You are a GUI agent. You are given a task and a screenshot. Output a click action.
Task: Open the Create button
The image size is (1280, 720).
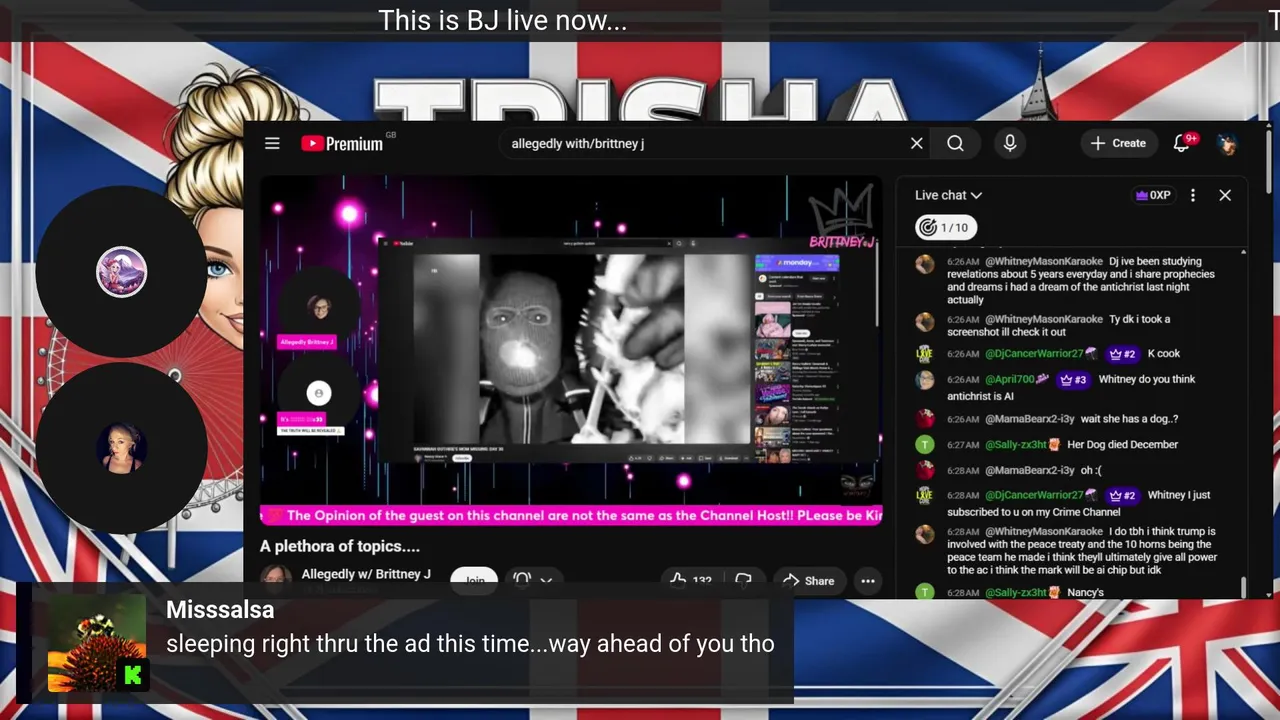coord(1118,143)
